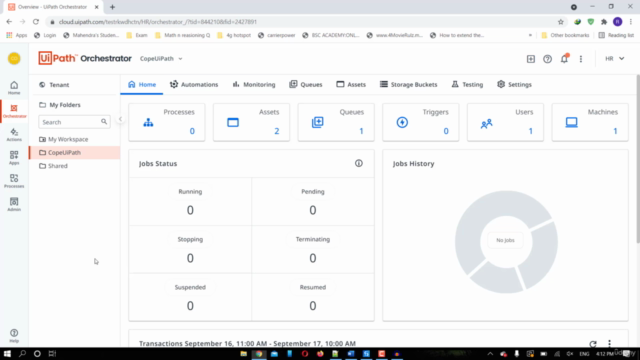Open Windows taskbar search

pos(22,353)
